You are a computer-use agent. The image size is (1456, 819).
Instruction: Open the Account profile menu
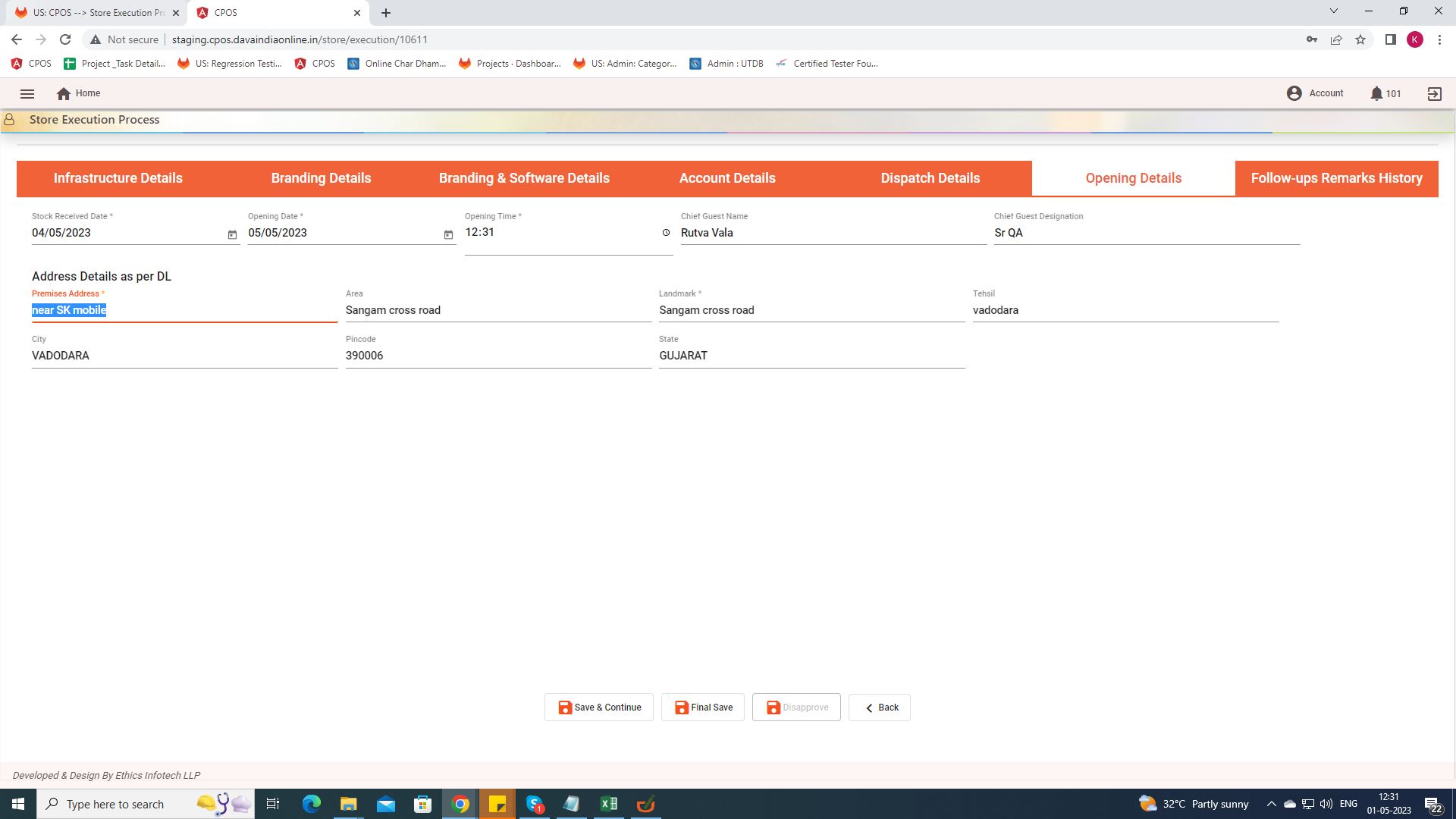click(x=1315, y=93)
